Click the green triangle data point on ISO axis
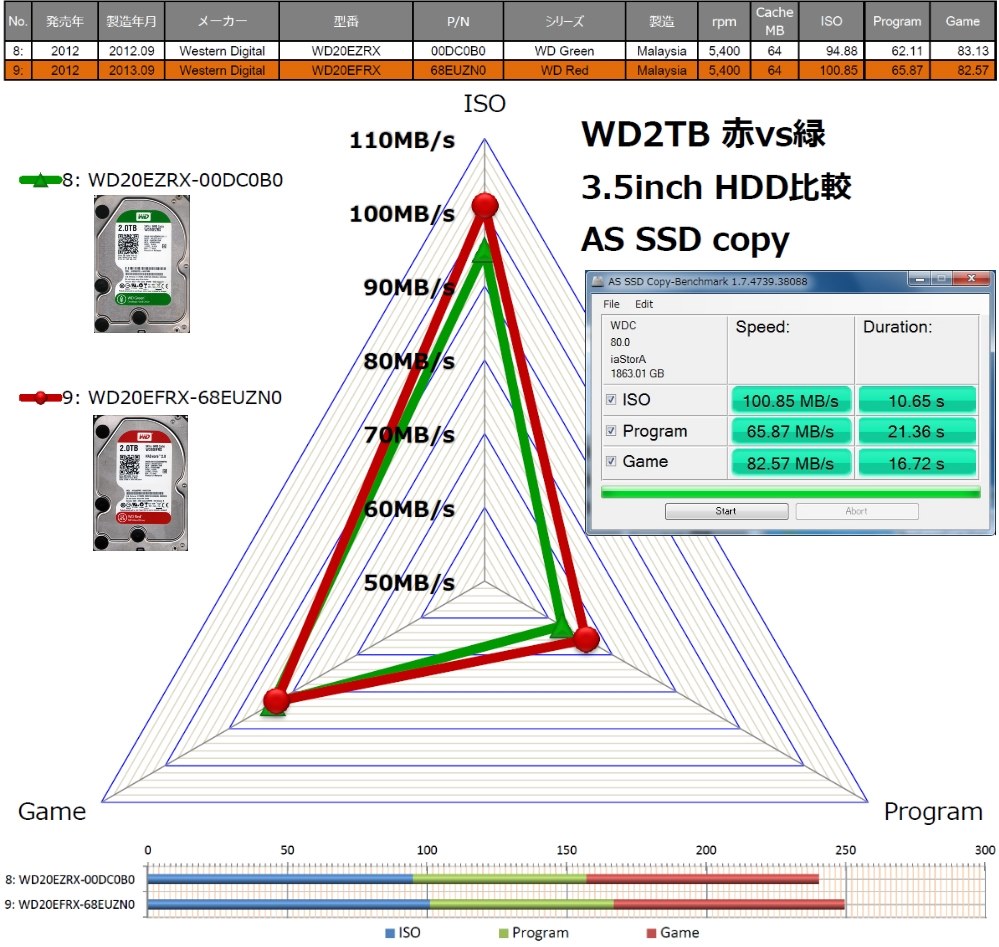This screenshot has height=947, width=999. point(484,252)
